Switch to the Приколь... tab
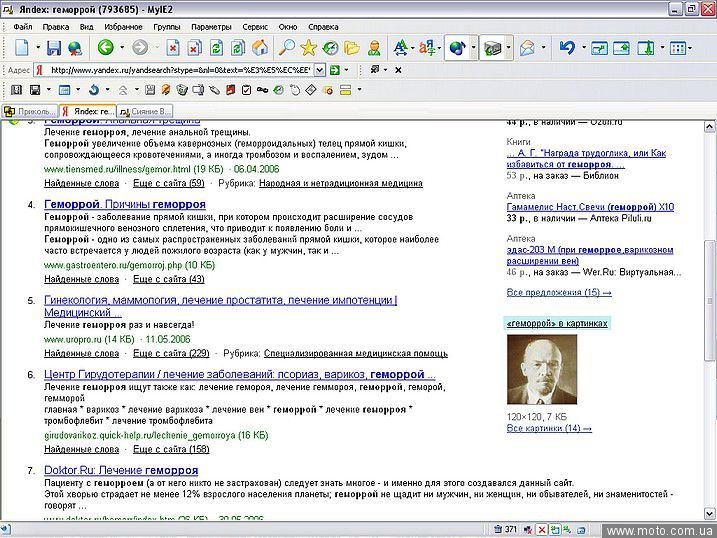Image resolution: width=717 pixels, height=538 pixels. (30, 111)
